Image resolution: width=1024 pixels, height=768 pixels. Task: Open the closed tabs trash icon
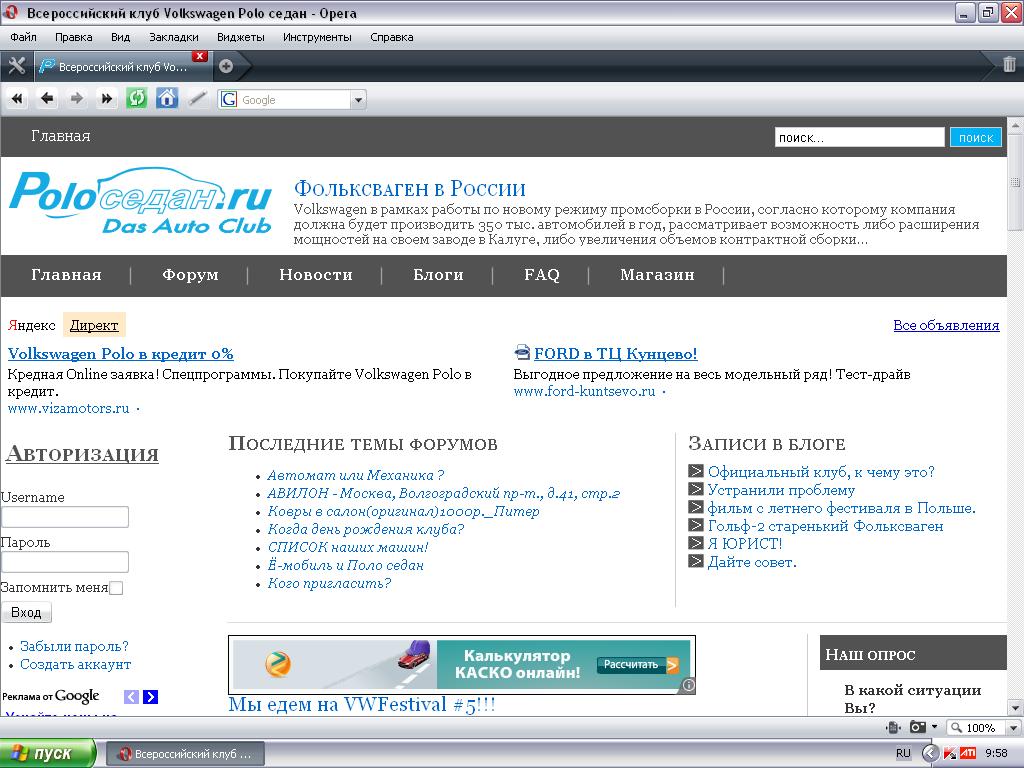coord(1009,66)
